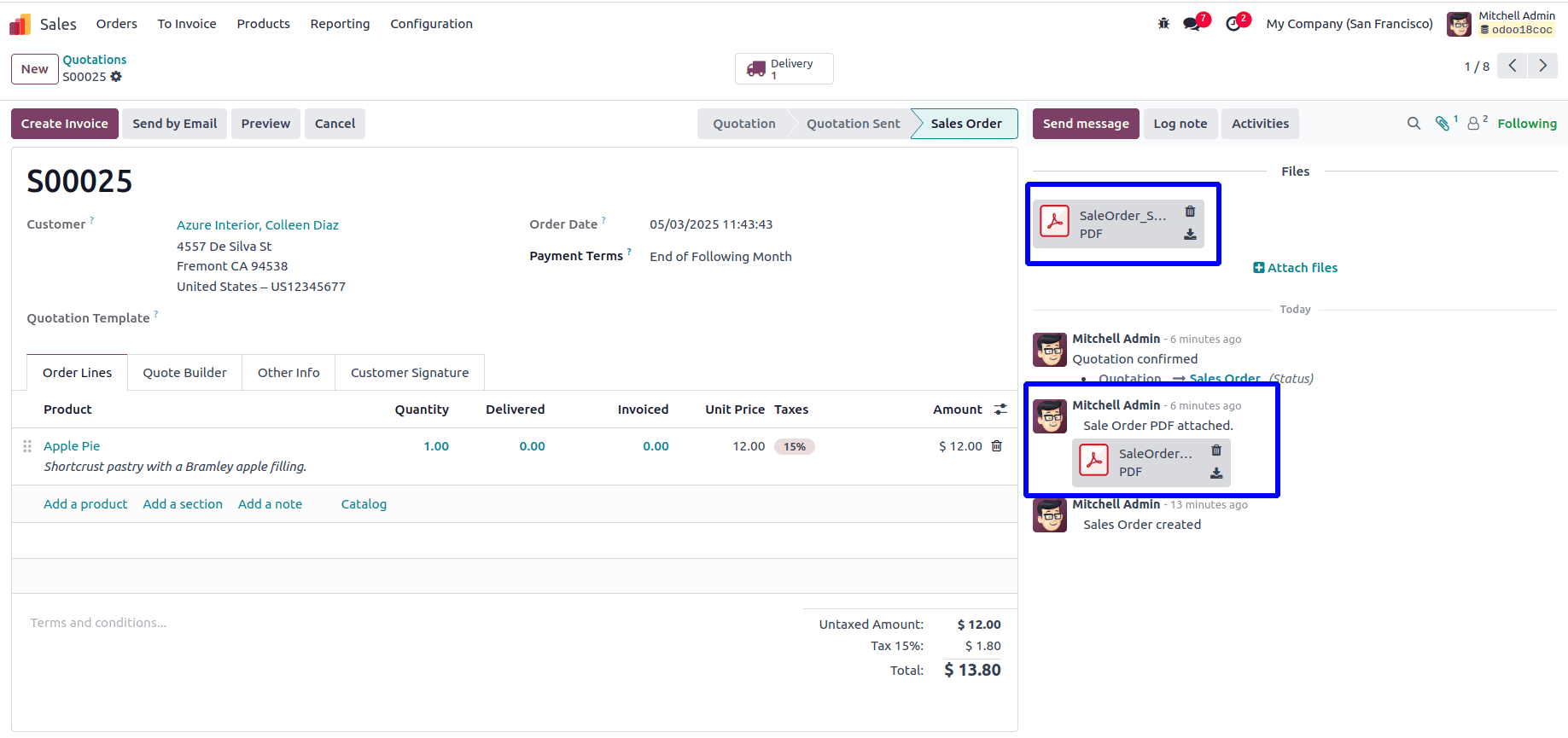Download the PDF attached in message
Image resolution: width=1568 pixels, height=738 pixels.
pos(1216,473)
